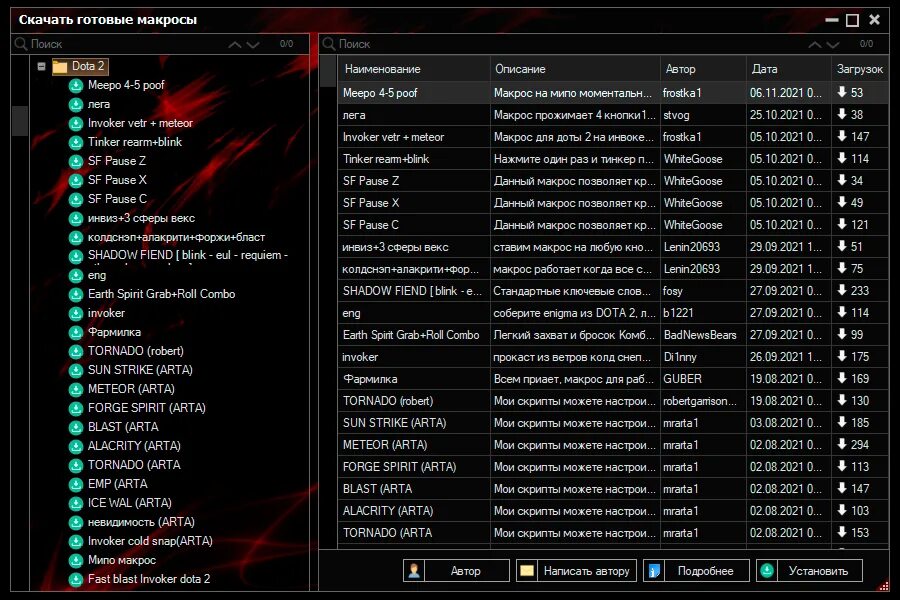Viewport: 900px width, 600px height.
Task: Click in the right Поиск search field
Action: click(568, 44)
